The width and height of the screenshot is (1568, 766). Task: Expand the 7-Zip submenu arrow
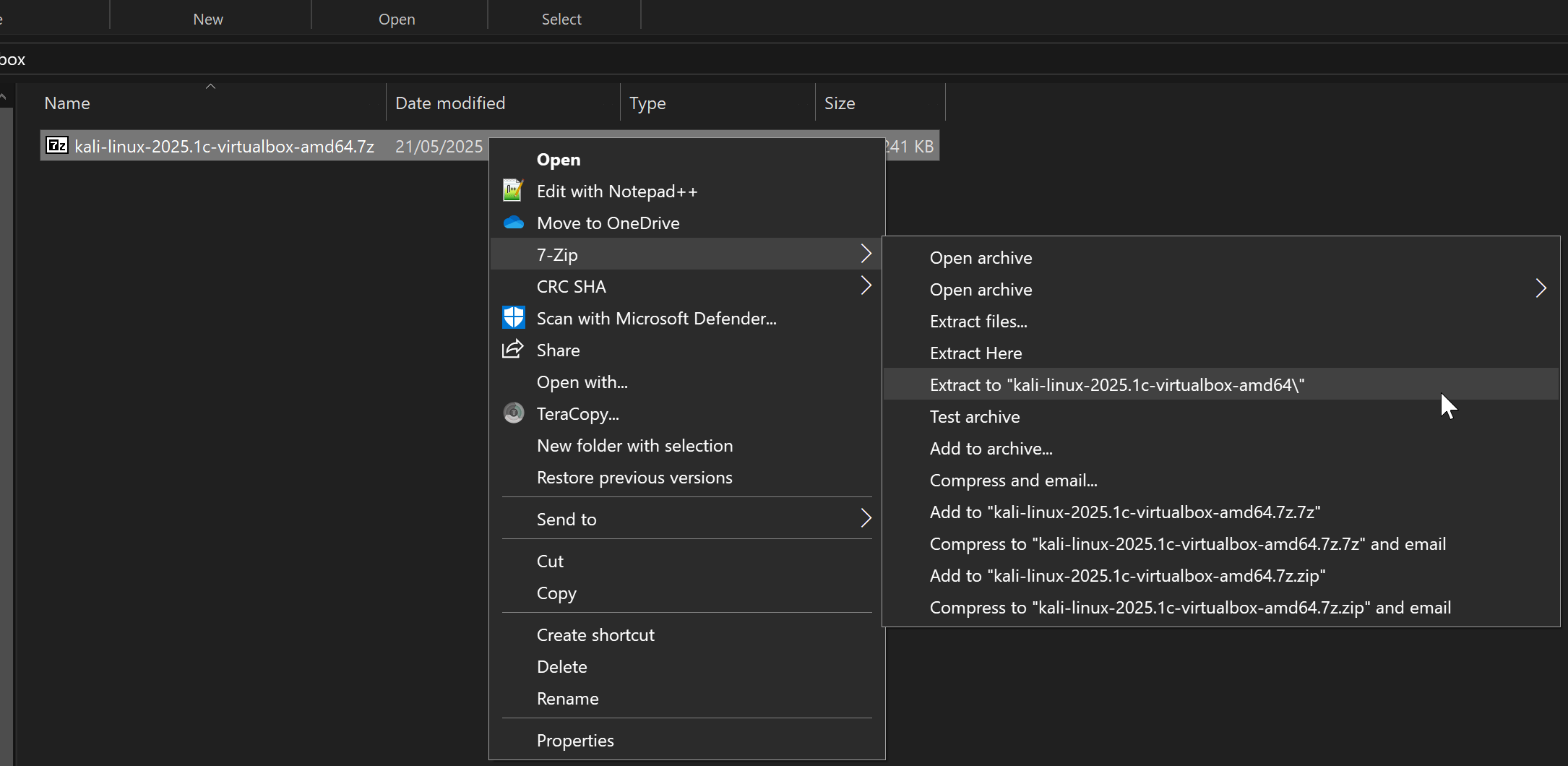(866, 254)
